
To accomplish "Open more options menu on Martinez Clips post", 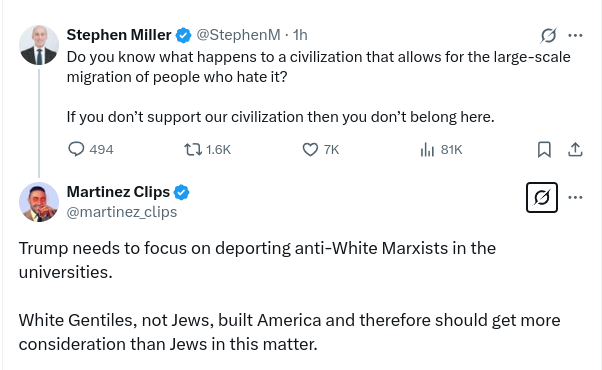I will [575, 197].
